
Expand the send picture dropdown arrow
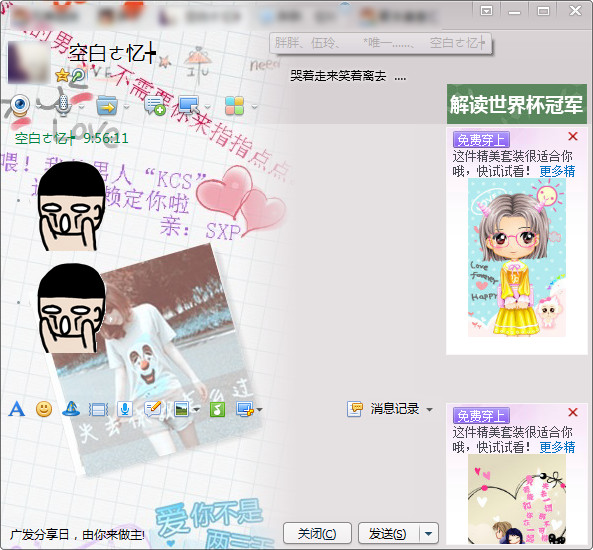197,410
